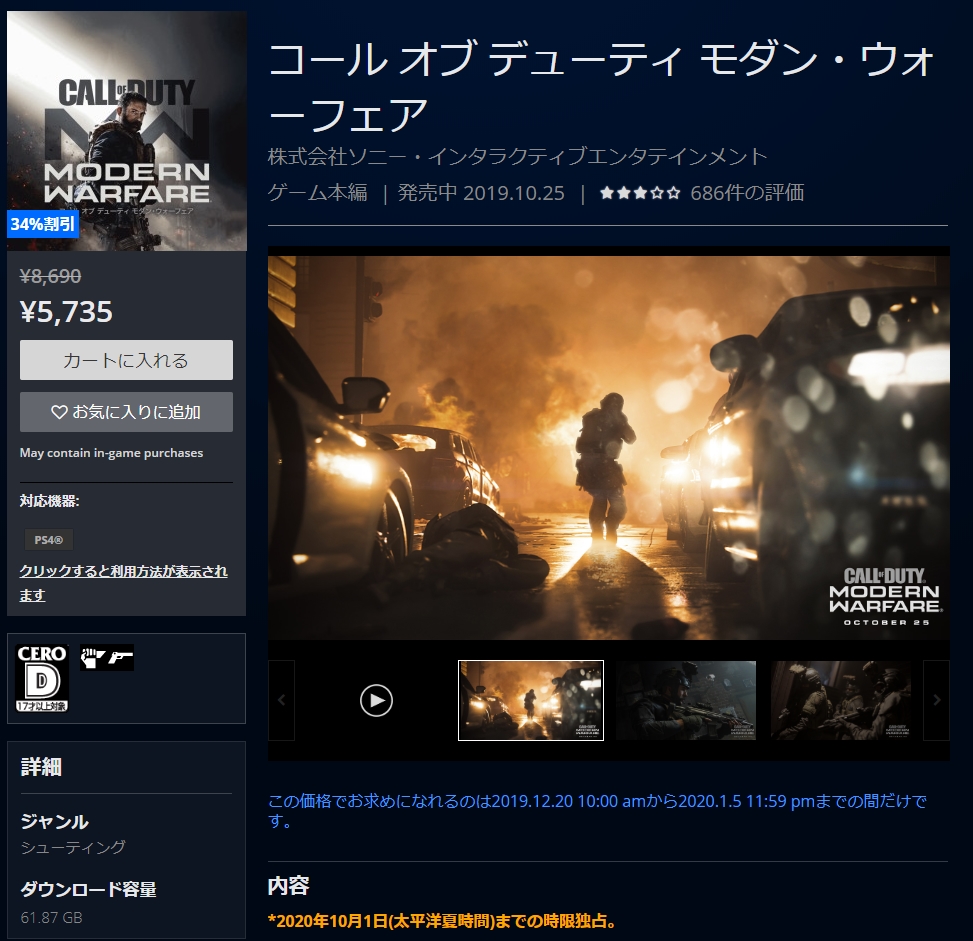This screenshot has width=973, height=941.
Task: Click the publisher name 株式会社ソニー・インタラクティブエンタテインメント
Action: (x=518, y=156)
